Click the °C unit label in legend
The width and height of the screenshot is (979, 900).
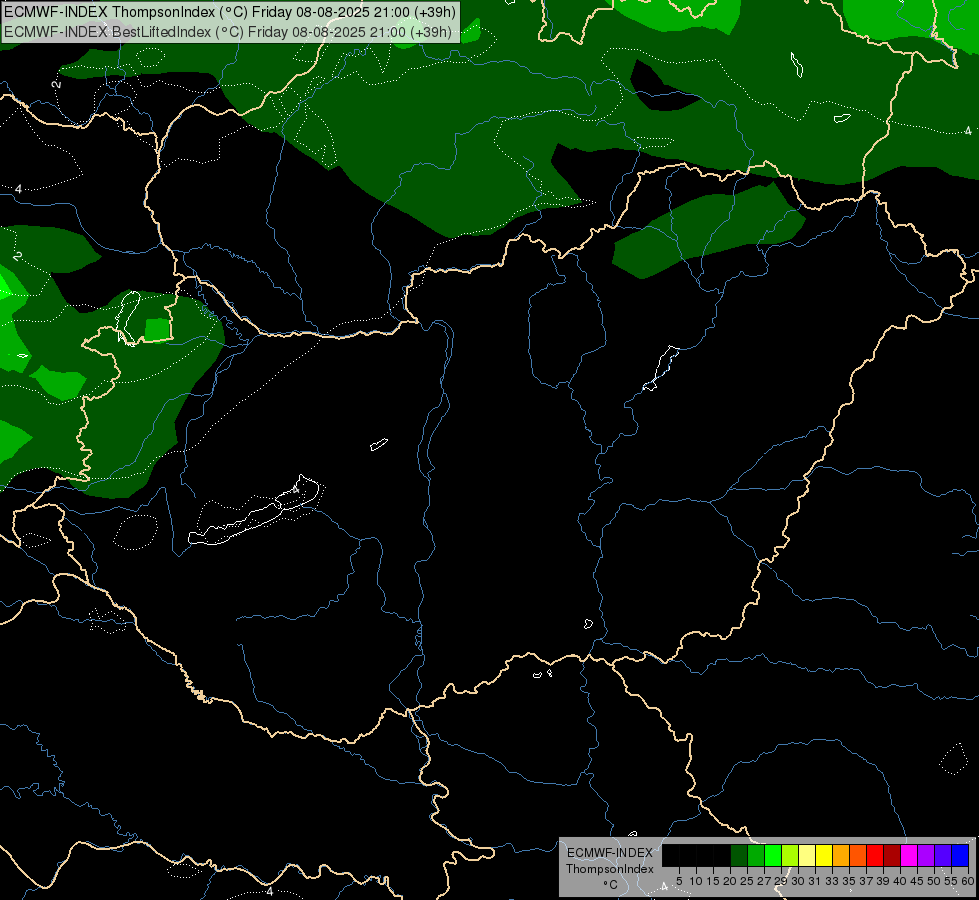coord(611,885)
